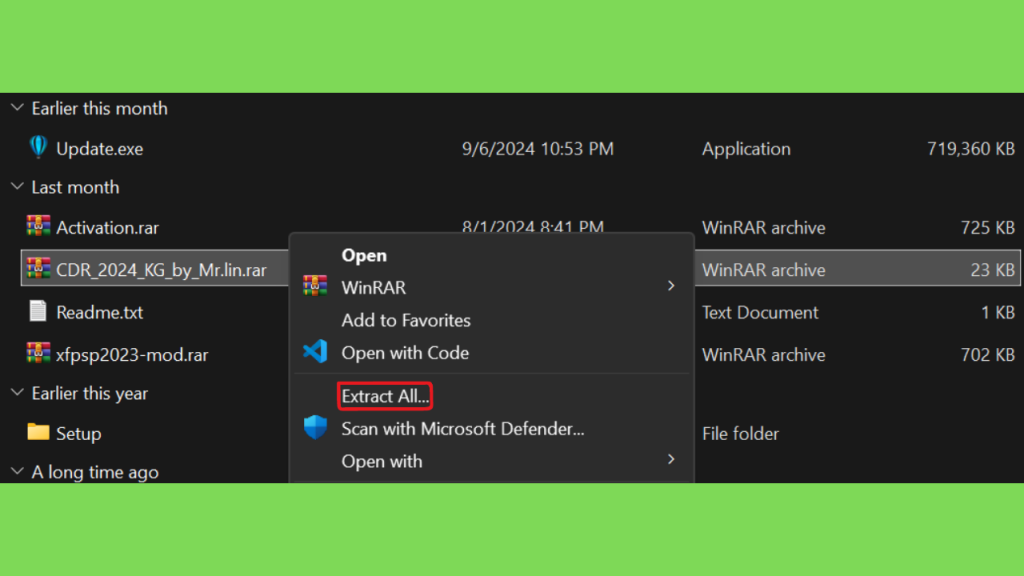1024x576 pixels.
Task: Select Open in the context menu
Action: [x=364, y=255]
